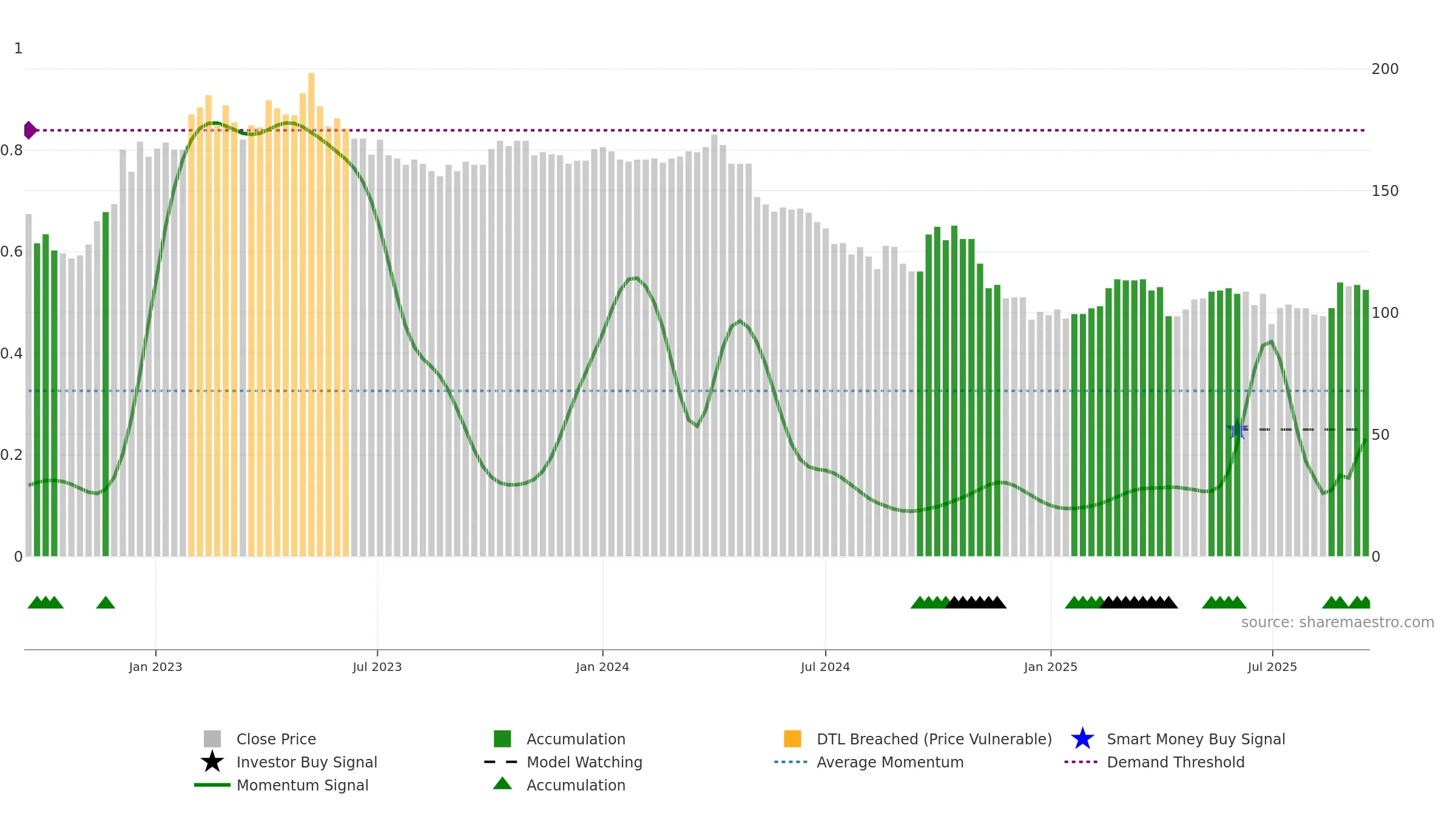Click the green accumulation triangle before Jan 2023
This screenshot has width=1456, height=819.
pos(106,602)
